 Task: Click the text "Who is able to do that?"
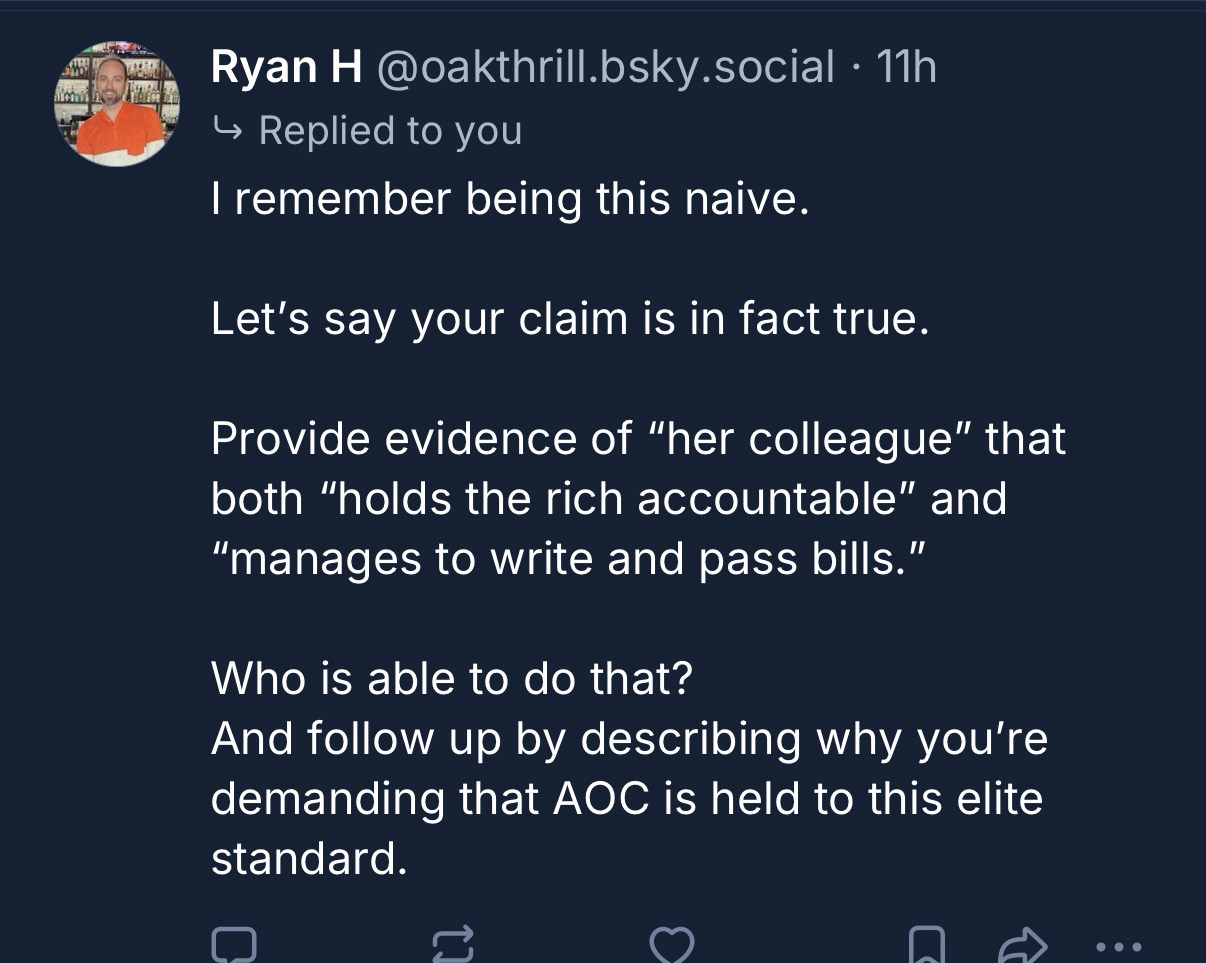pyautogui.click(x=451, y=678)
